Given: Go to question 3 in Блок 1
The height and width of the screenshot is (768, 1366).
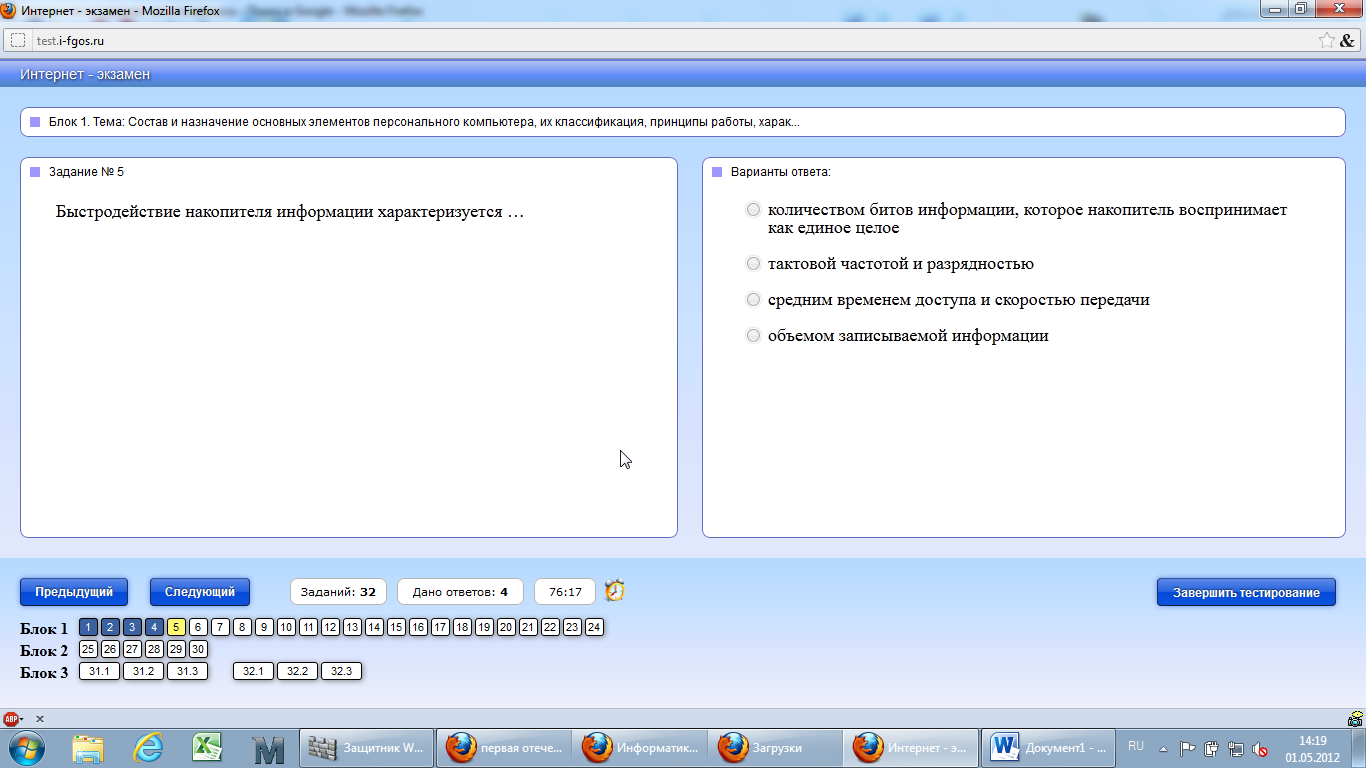Looking at the screenshot, I should coord(132,627).
